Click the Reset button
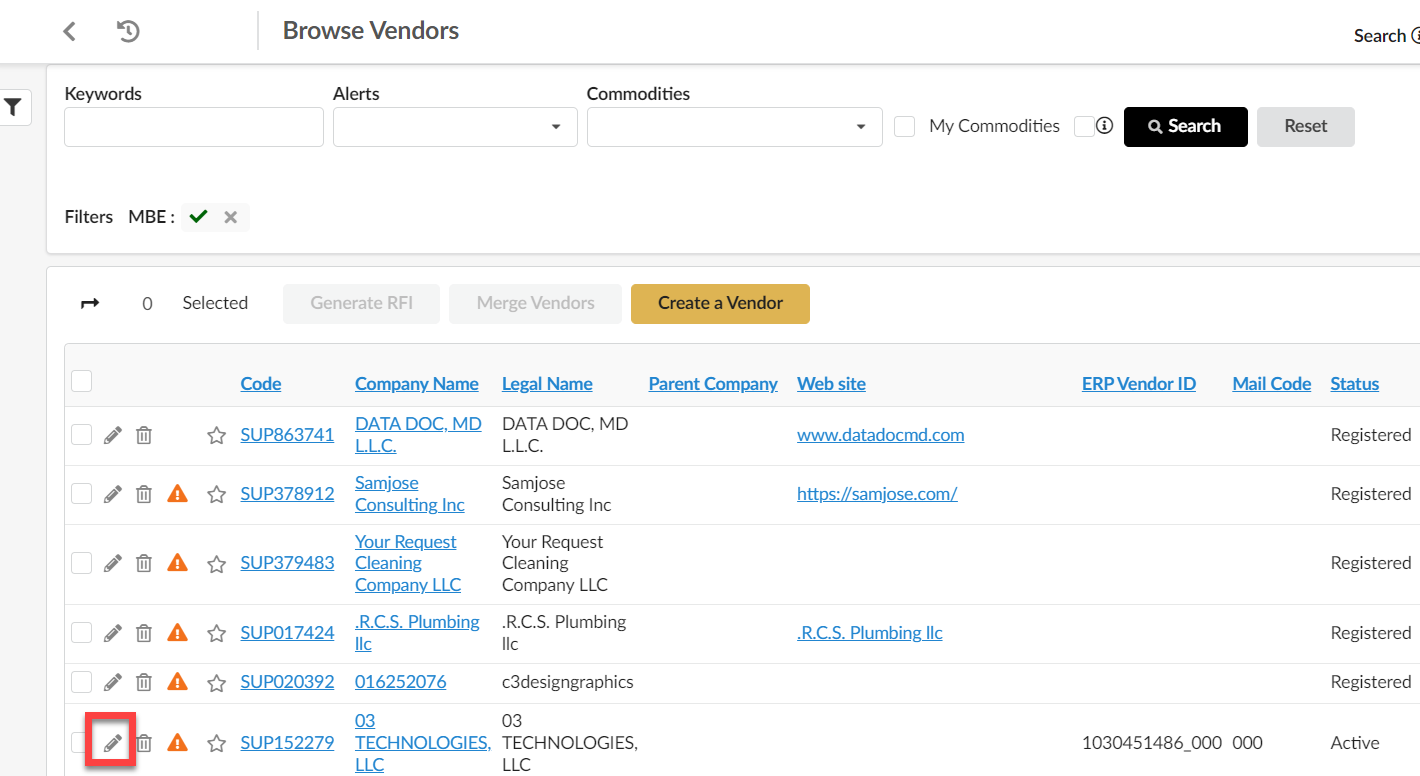The height and width of the screenshot is (776, 1420). click(x=1306, y=127)
